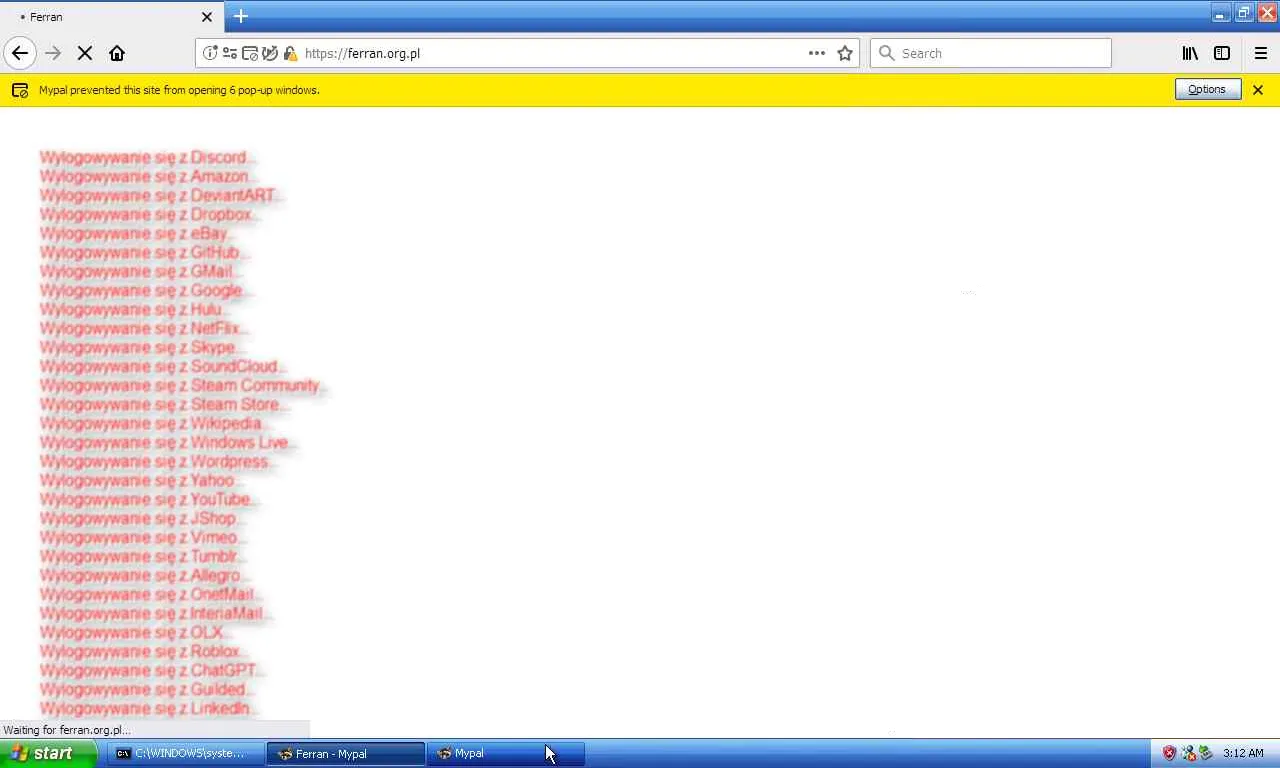
Task: Click the "Wylogowywanie się z ChatGPT" line
Action: [151, 670]
